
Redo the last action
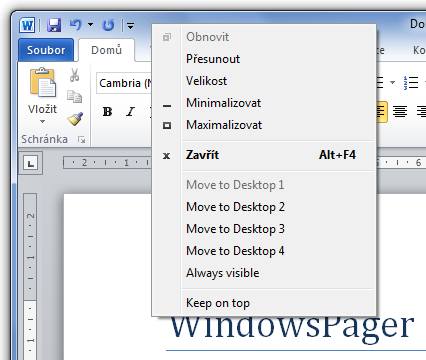tap(108, 25)
